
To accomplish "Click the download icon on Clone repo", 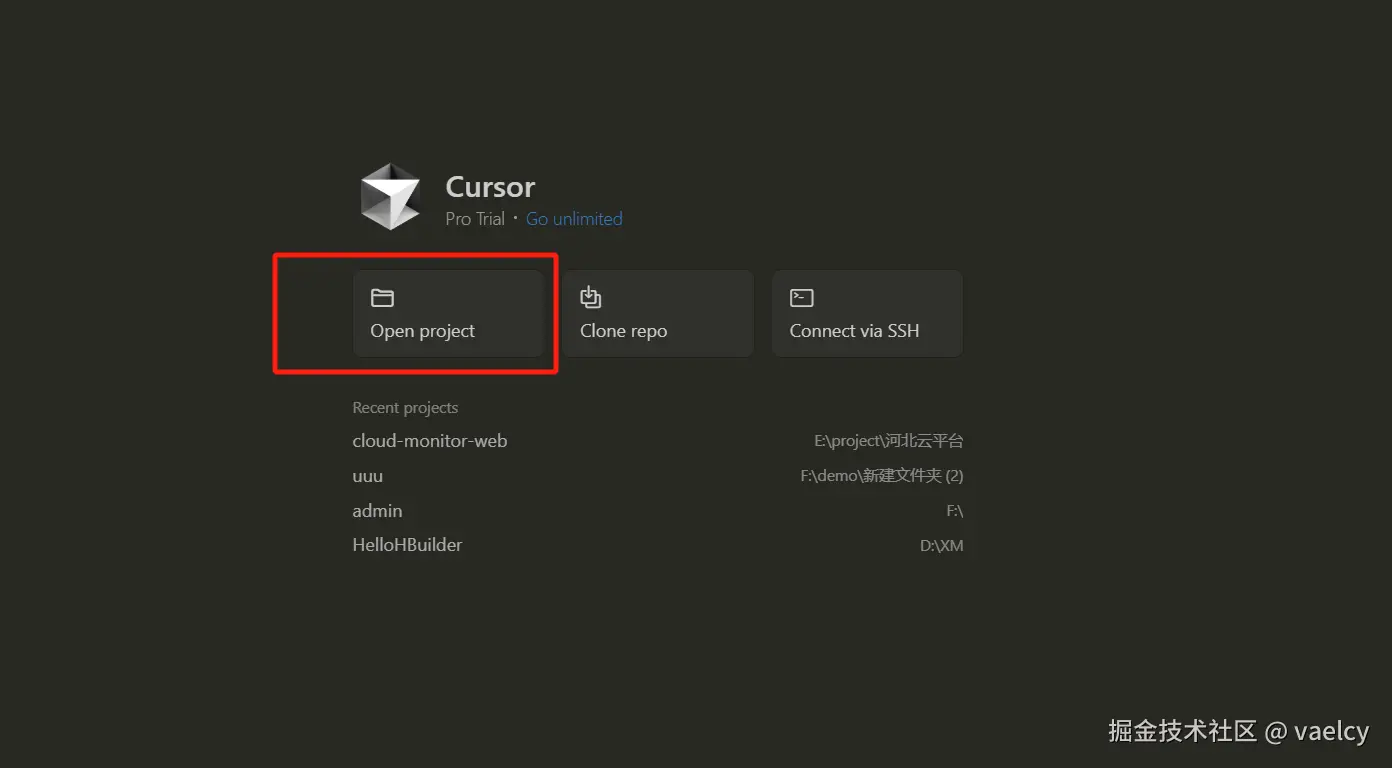I will [591, 297].
